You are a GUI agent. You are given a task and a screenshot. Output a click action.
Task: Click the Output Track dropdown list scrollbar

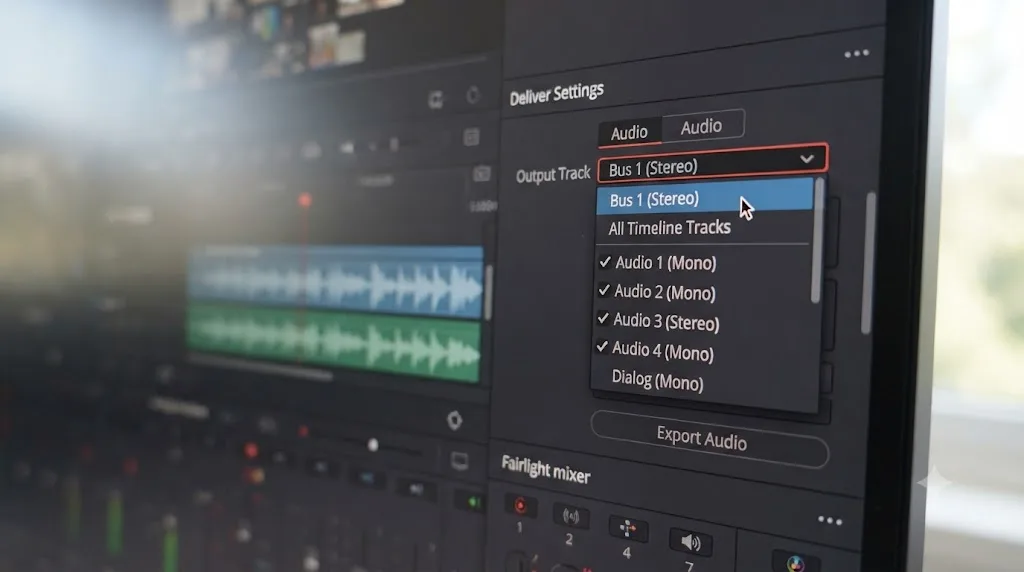(816, 241)
